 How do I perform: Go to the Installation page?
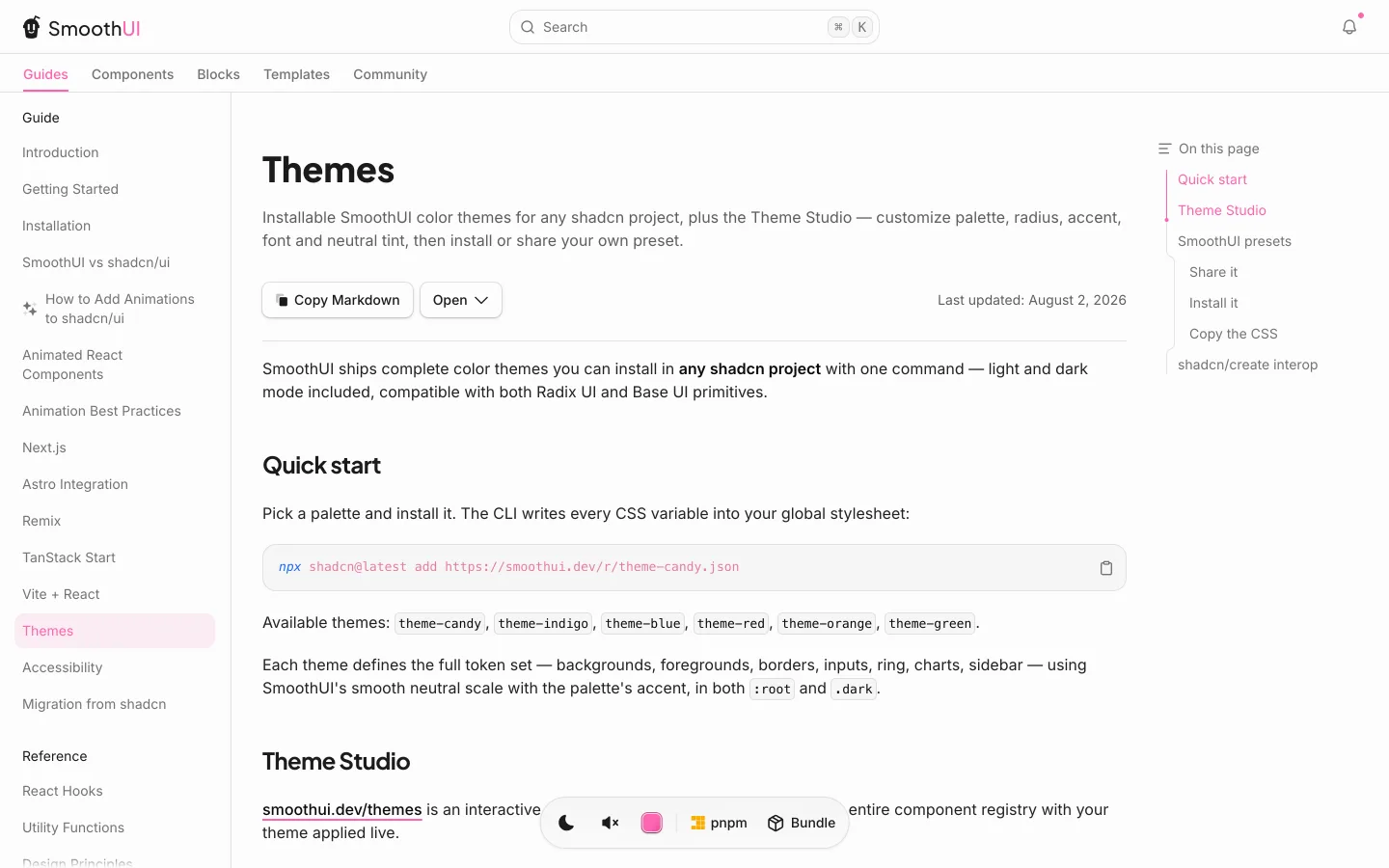(x=115, y=226)
